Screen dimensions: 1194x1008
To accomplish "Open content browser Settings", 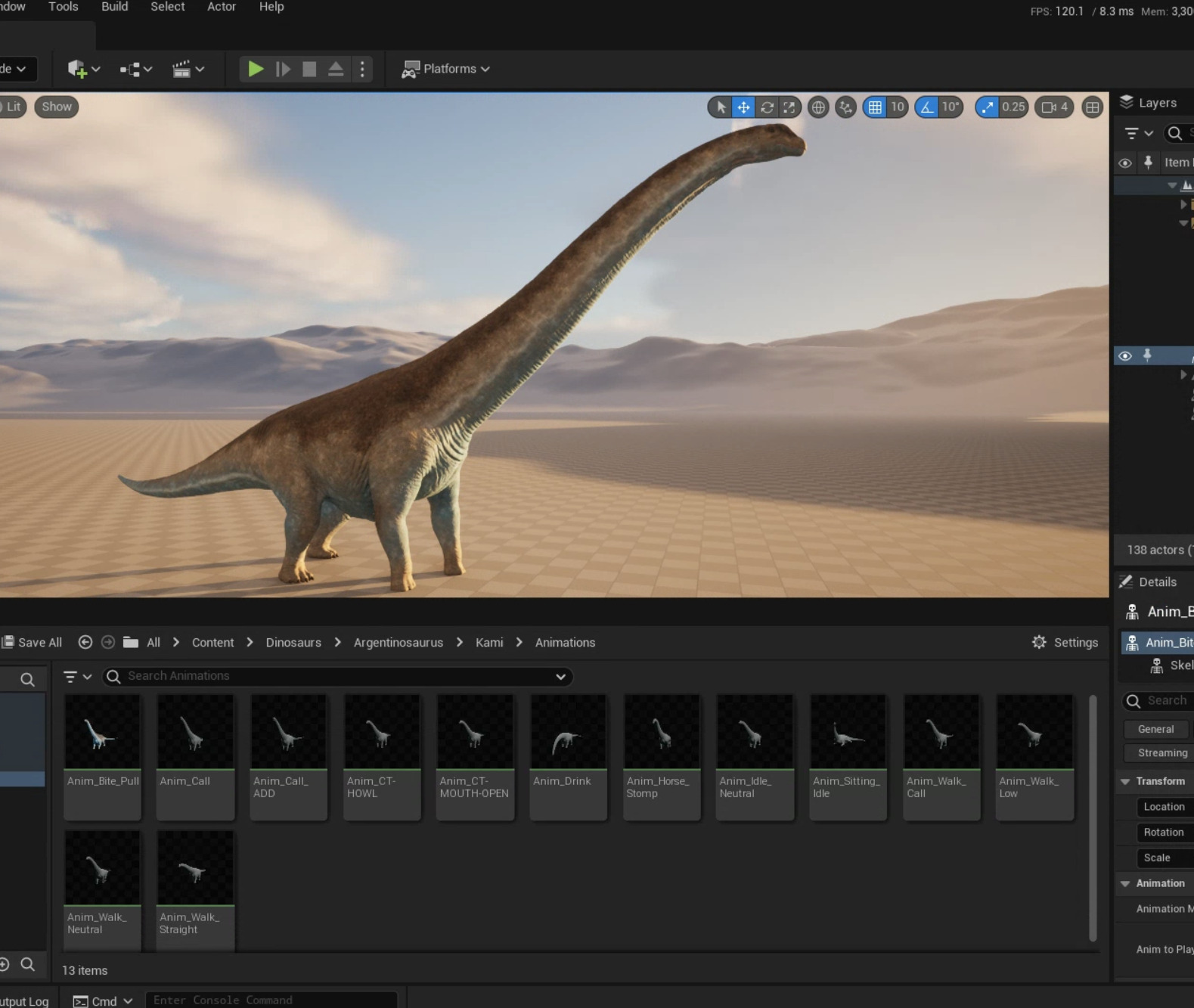I will (x=1065, y=642).
